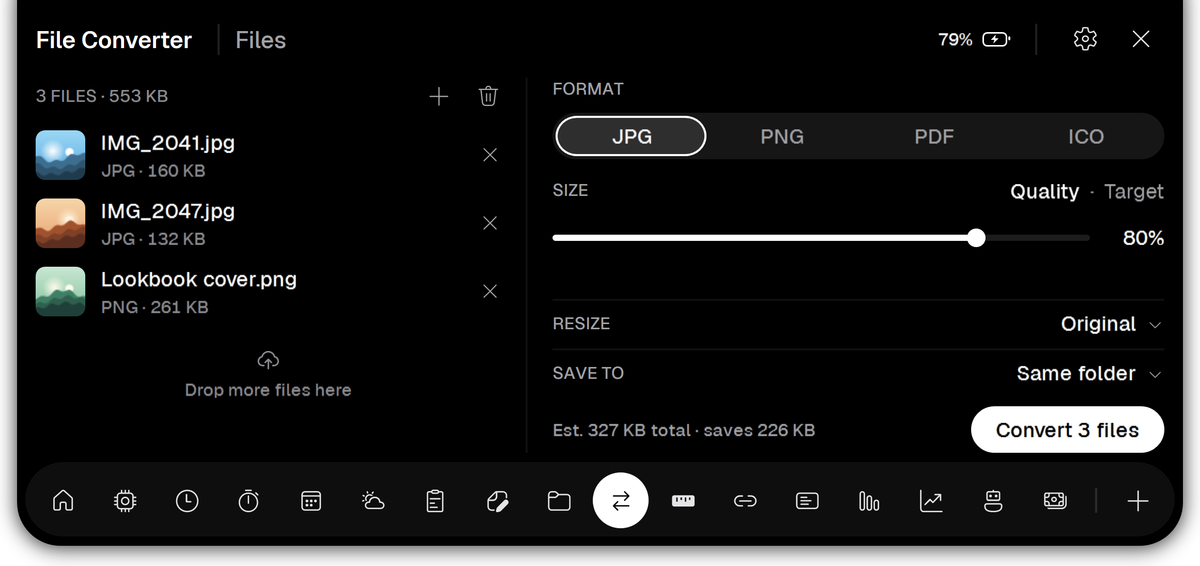The image size is (1200, 566).
Task: Open the clipboard widget in dock
Action: (x=435, y=501)
